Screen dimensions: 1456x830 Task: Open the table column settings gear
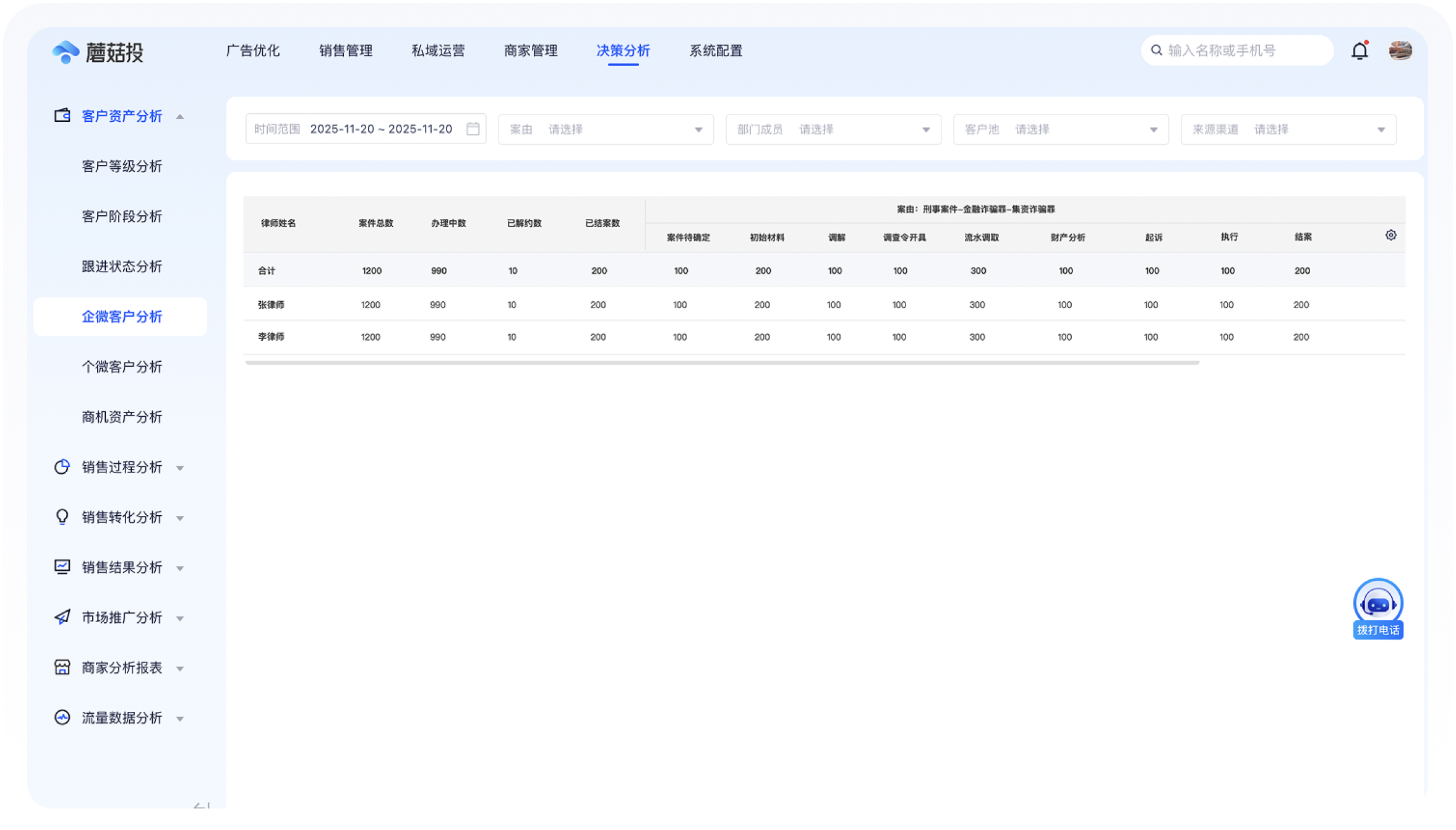click(x=1391, y=235)
